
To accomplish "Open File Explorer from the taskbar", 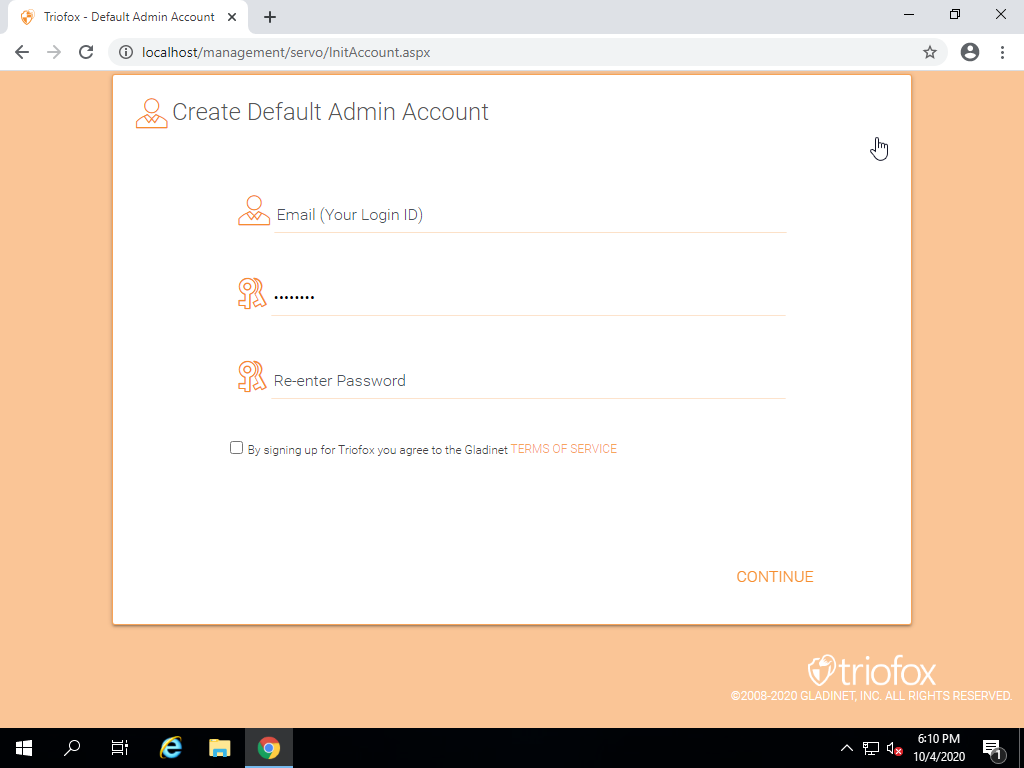I will pos(219,748).
